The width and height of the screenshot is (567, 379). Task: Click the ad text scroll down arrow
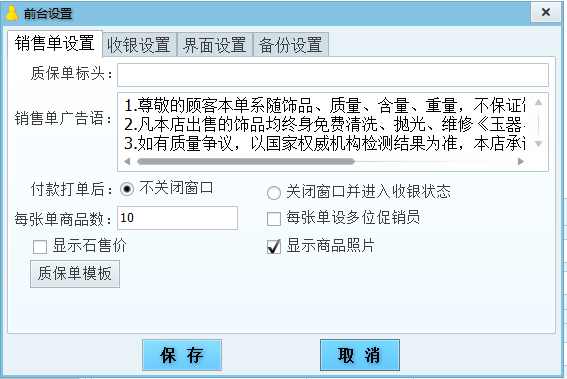(x=538, y=144)
